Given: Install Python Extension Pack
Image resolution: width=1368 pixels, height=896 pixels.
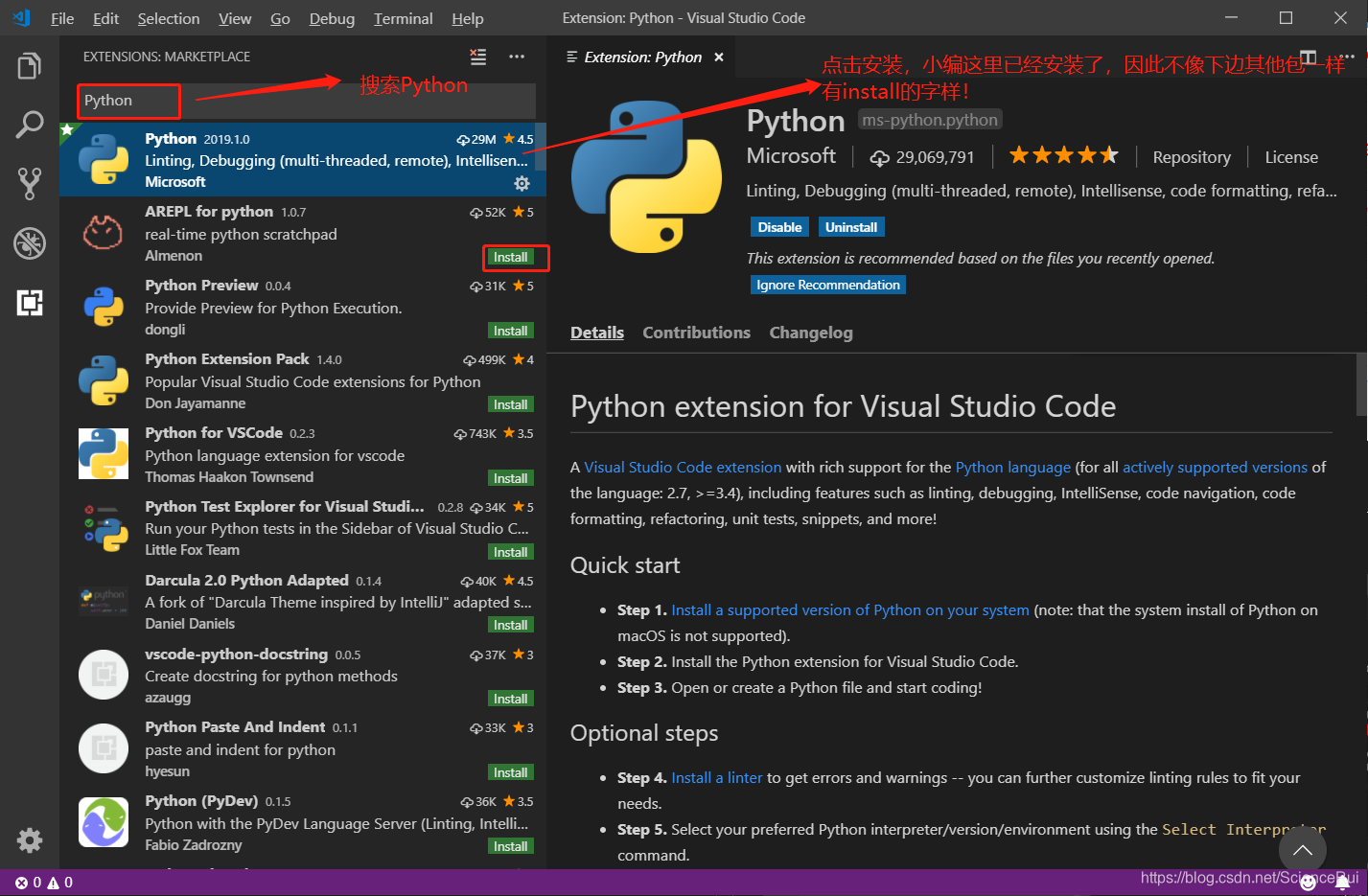Looking at the screenshot, I should pyautogui.click(x=510, y=404).
